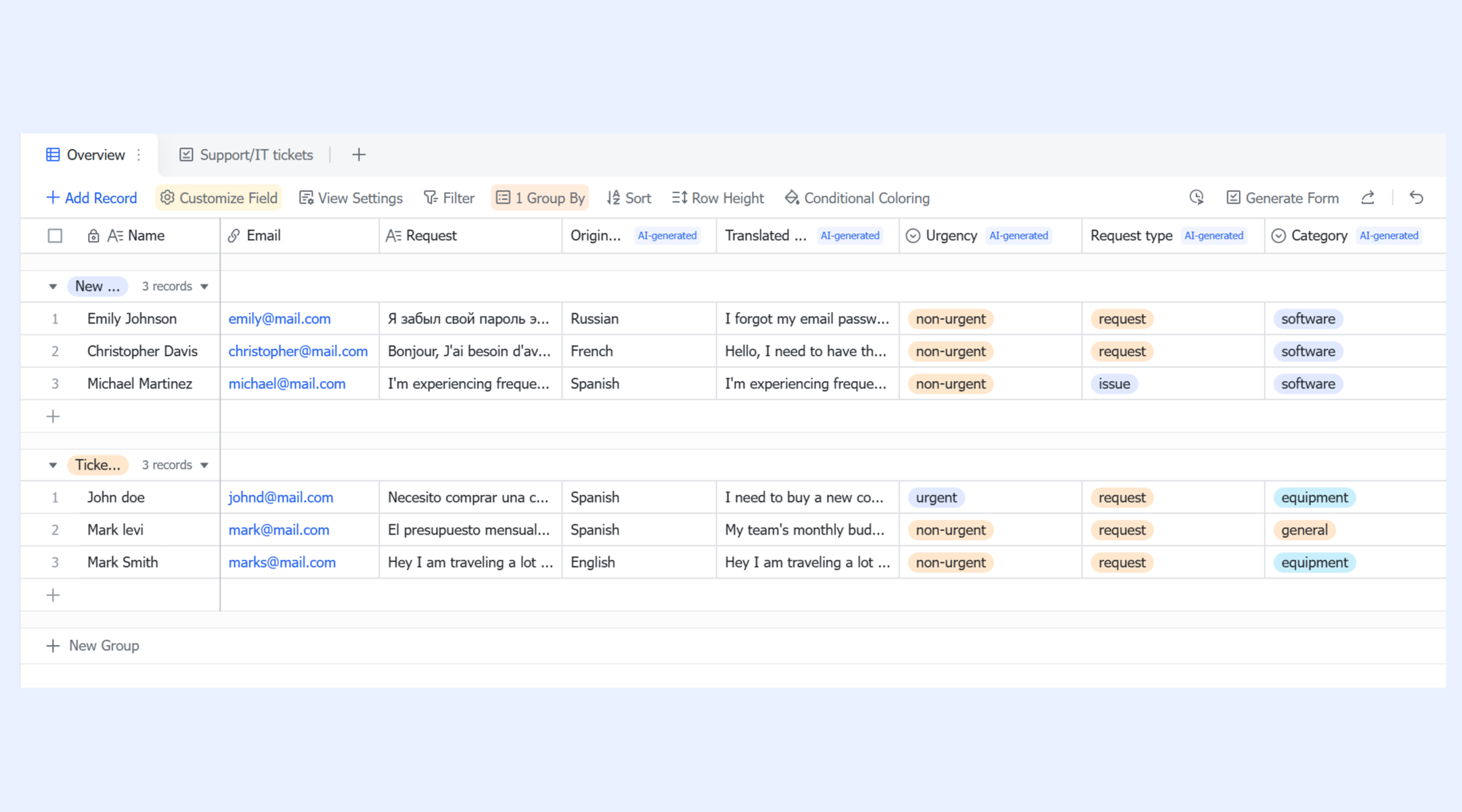The height and width of the screenshot is (812, 1462).
Task: Toggle the select-all checkbox in header
Action: click(x=55, y=235)
